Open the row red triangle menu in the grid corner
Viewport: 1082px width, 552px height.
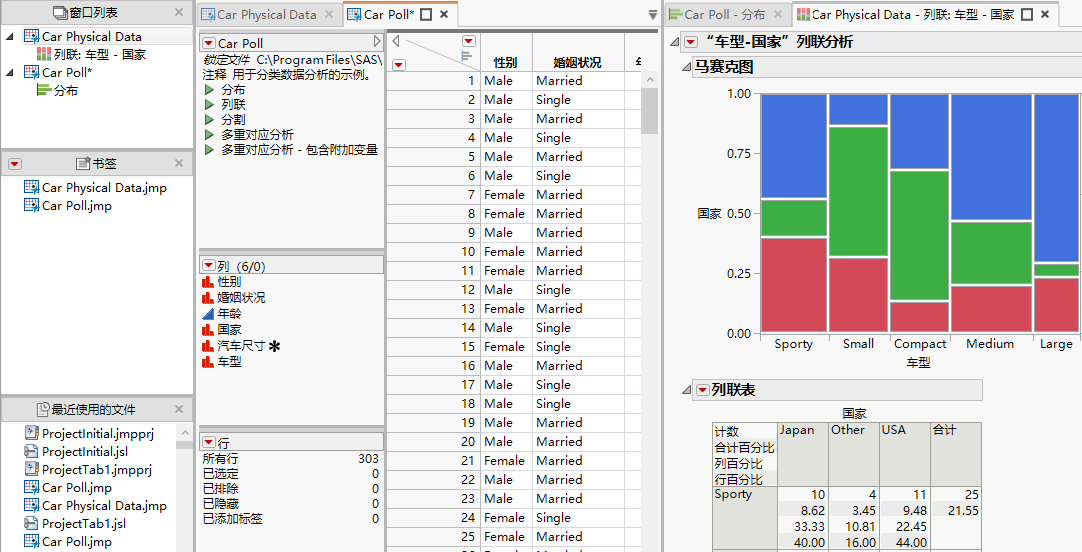coord(399,64)
